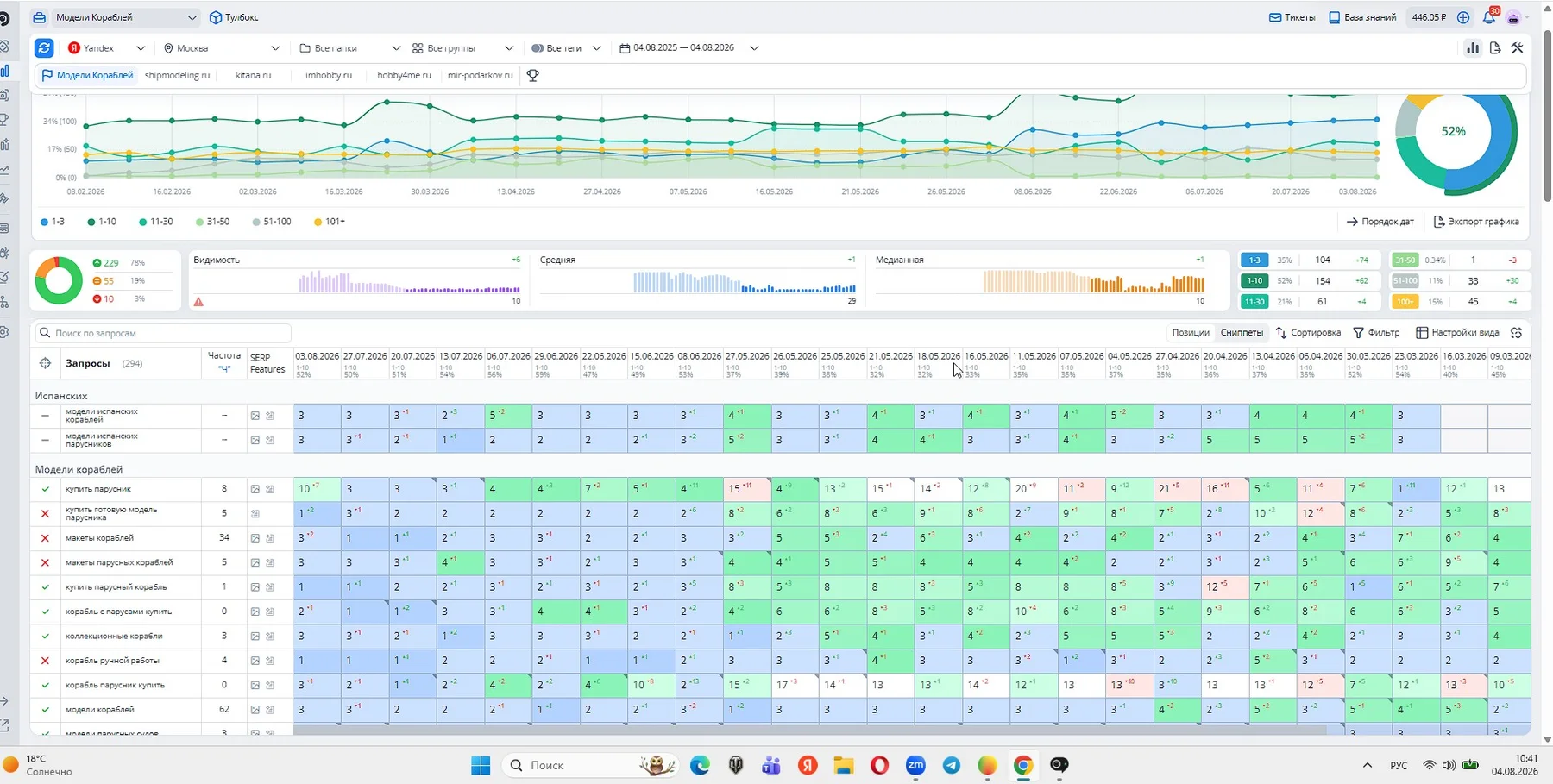Click the blue 1-3 positions badge

tap(1254, 260)
